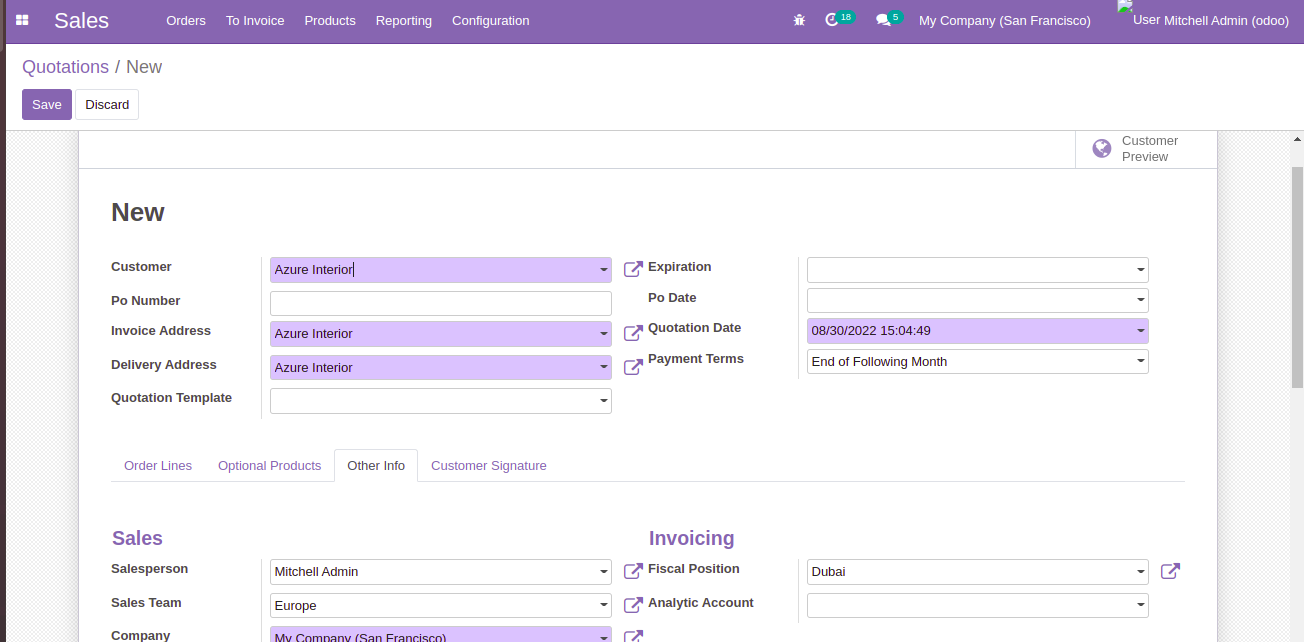The image size is (1304, 642).
Task: Click the debug mode bug icon
Action: [x=798, y=20]
